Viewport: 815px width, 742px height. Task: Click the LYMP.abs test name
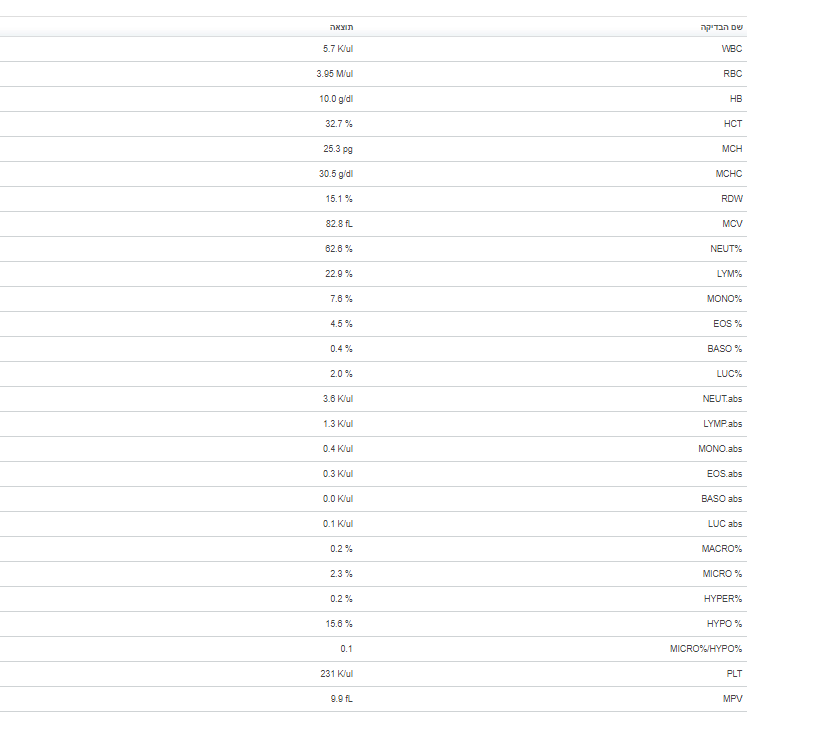coord(723,424)
